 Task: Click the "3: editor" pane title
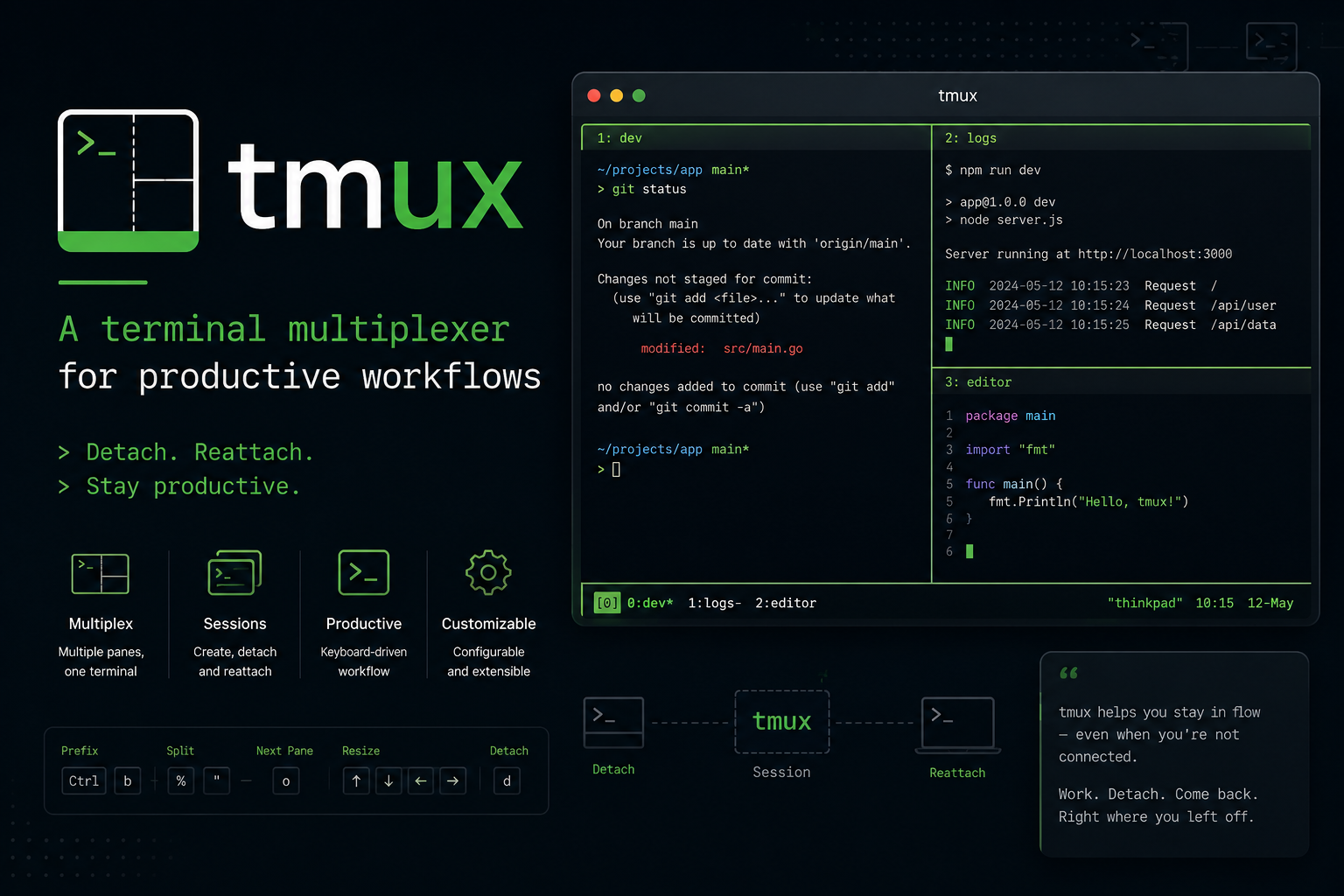[x=978, y=382]
